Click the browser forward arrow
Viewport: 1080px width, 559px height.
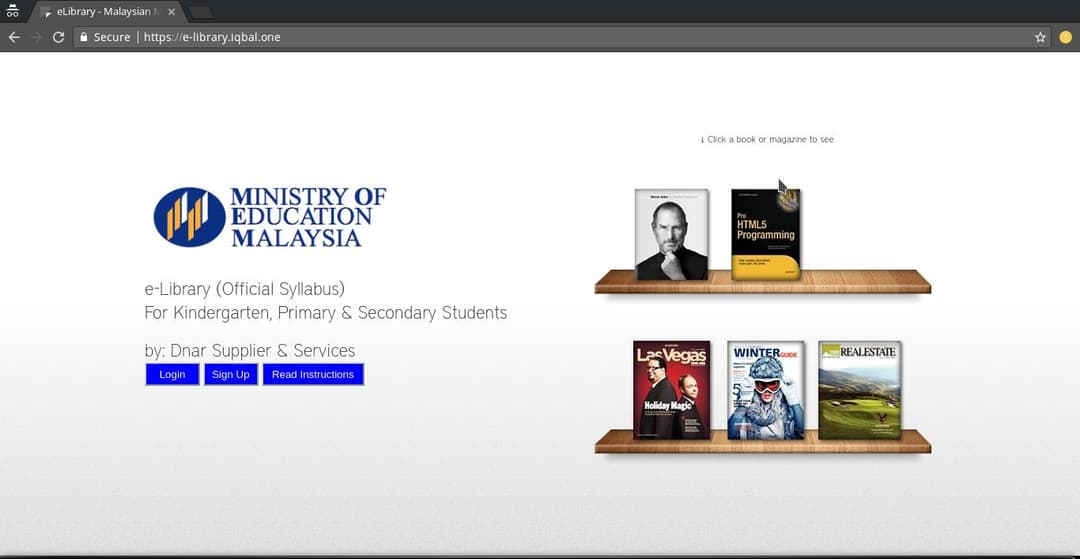37,37
